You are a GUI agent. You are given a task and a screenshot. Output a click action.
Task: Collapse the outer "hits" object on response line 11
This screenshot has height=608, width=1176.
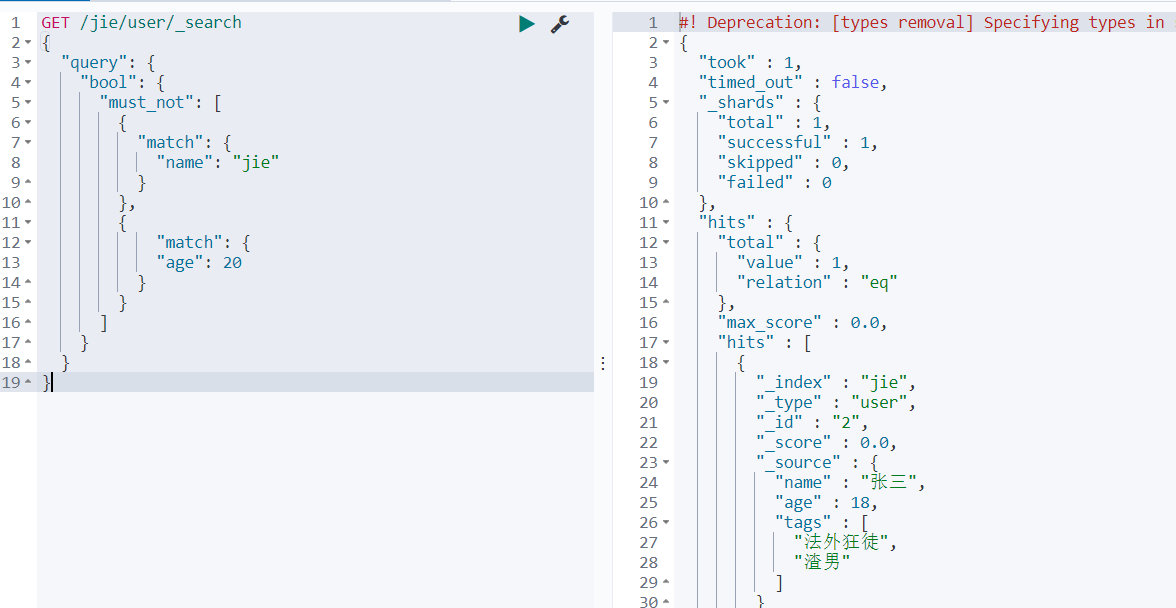click(666, 223)
